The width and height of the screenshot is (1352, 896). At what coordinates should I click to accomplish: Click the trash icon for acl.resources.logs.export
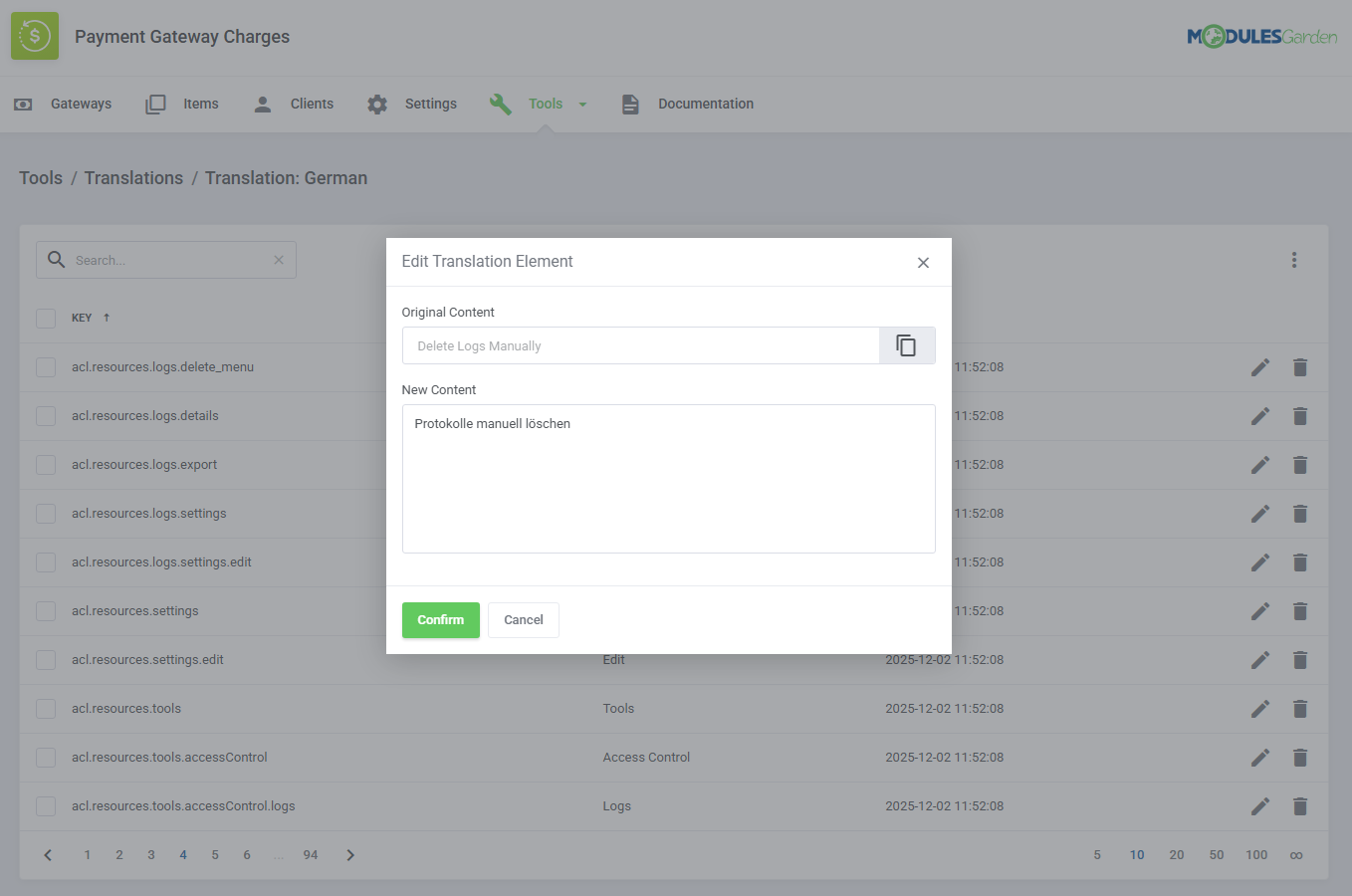[x=1300, y=464]
